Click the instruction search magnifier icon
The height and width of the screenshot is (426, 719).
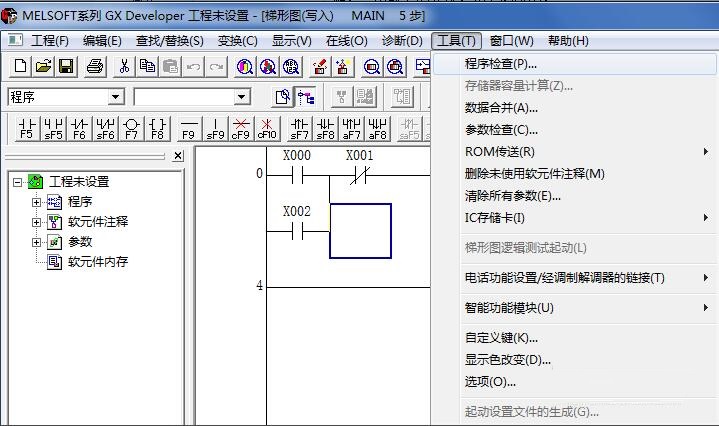268,67
